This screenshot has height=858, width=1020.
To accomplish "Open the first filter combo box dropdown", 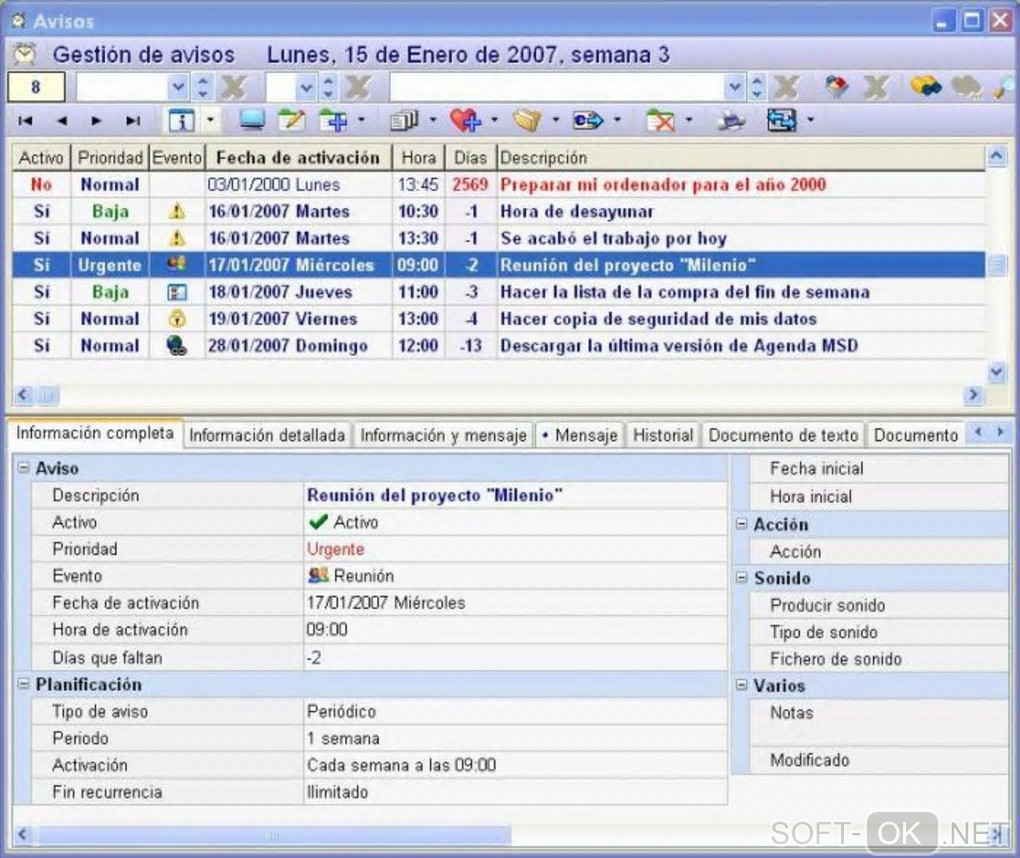I will pos(178,87).
